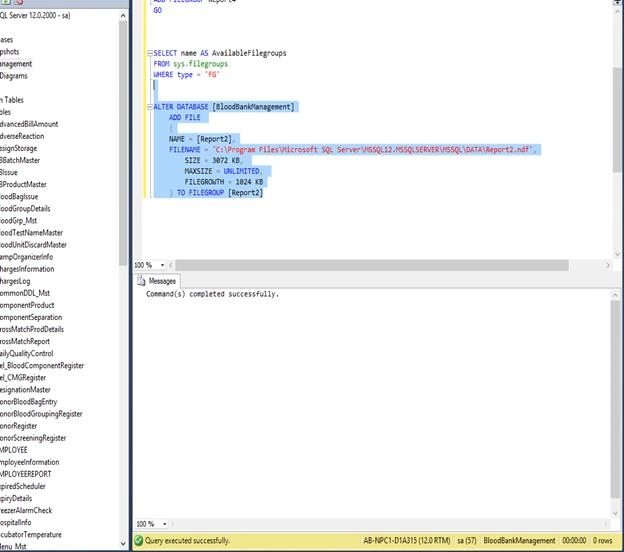Click the 'FILEGROWTH = 1024 KB' code line
The image size is (624, 552).
(x=224, y=182)
